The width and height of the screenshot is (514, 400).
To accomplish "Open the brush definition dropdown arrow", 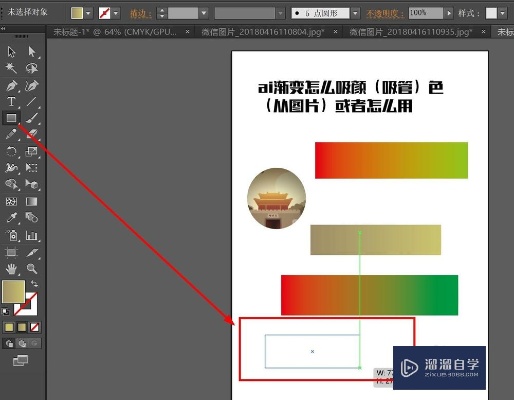I will 355,13.
